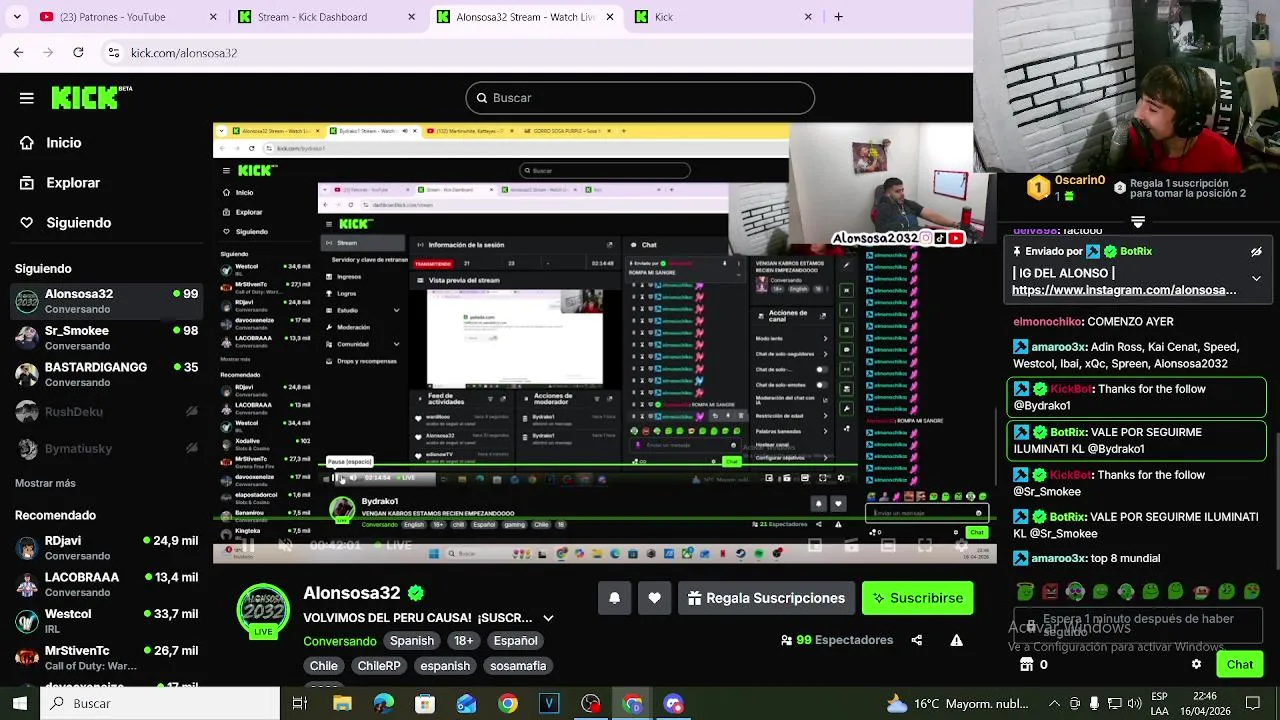Pause the Alonsosa32 live video
The height and width of the screenshot is (720, 1280).
coord(246,546)
